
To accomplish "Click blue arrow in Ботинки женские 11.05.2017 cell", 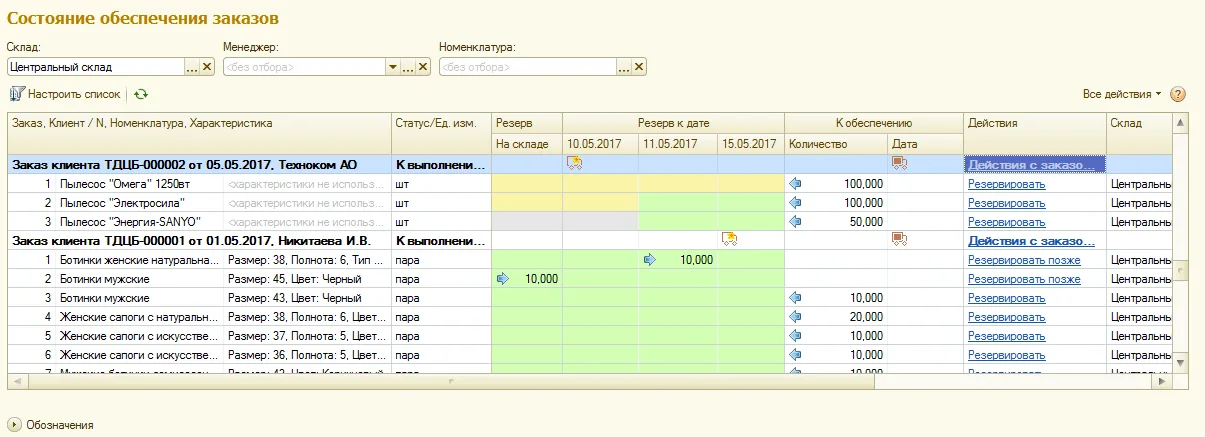I will tap(650, 260).
